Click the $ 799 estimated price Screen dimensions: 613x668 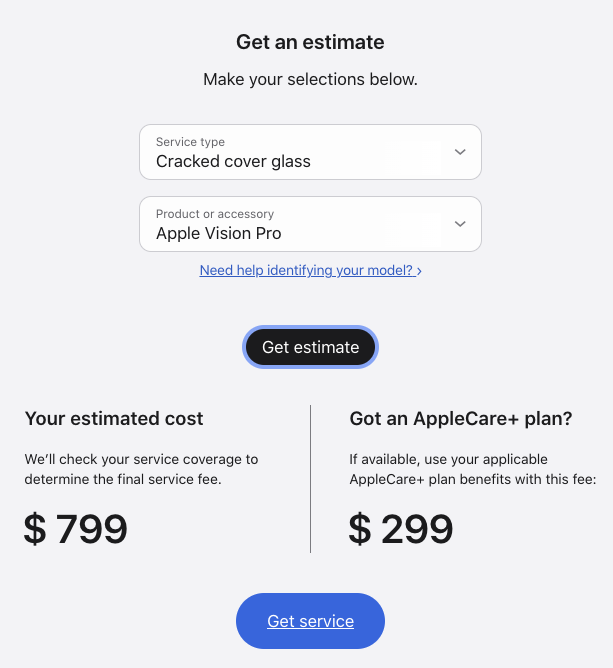(76, 529)
